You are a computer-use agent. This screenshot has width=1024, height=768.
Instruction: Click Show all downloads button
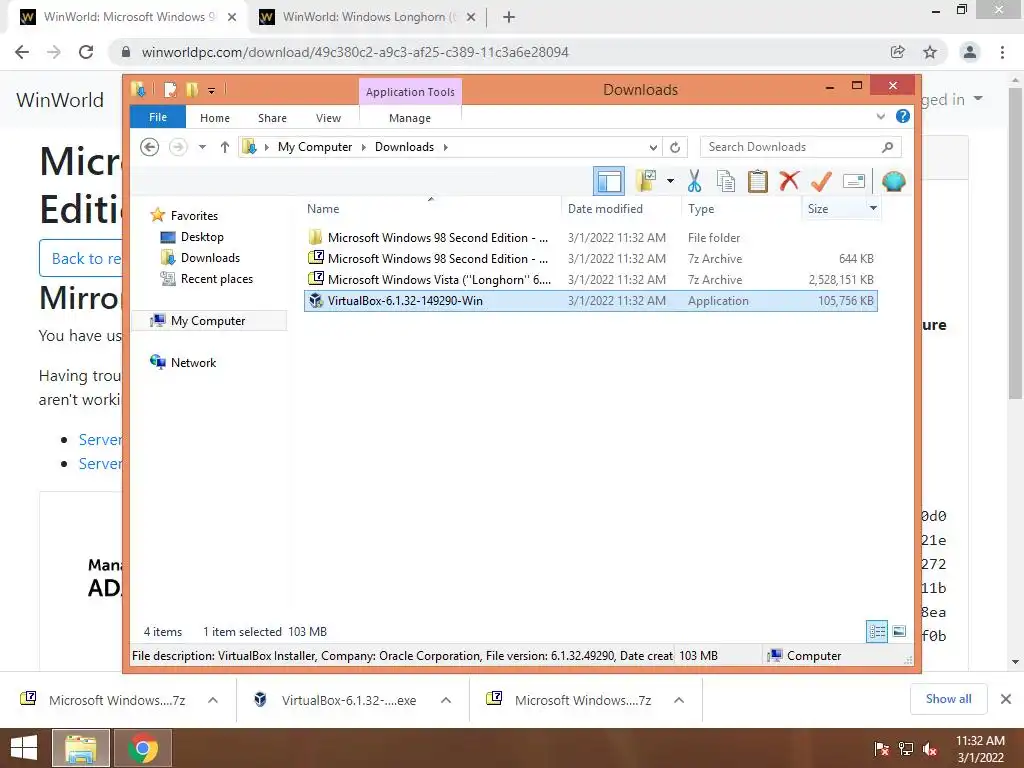948,699
